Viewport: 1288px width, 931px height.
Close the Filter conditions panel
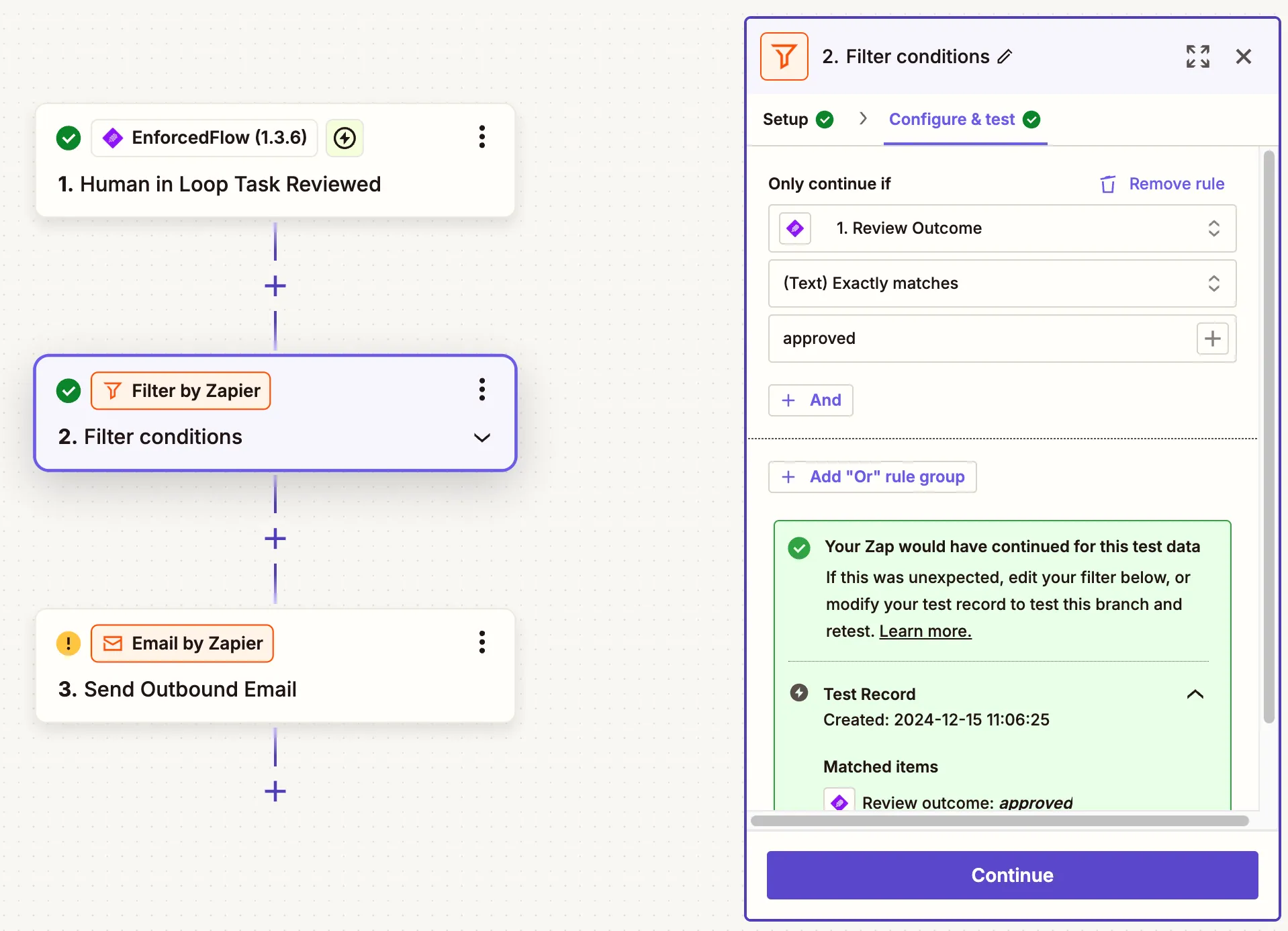(1243, 57)
